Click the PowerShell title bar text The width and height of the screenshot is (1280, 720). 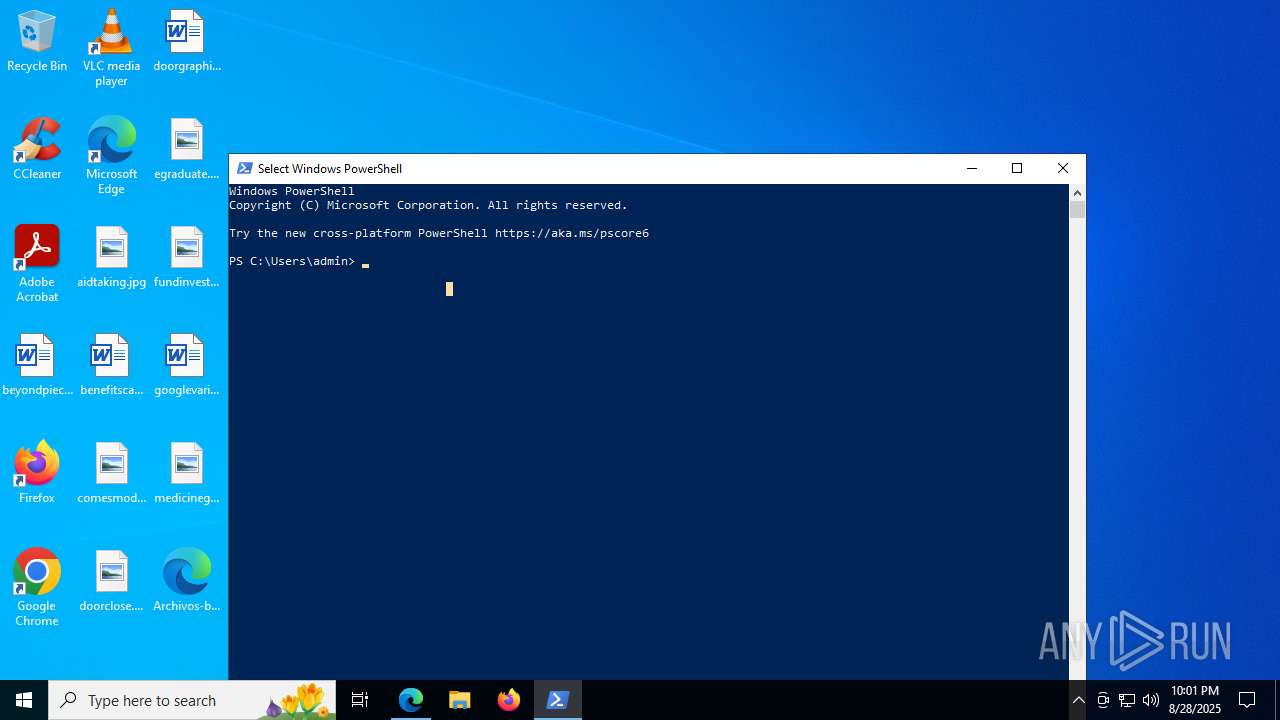[330, 168]
